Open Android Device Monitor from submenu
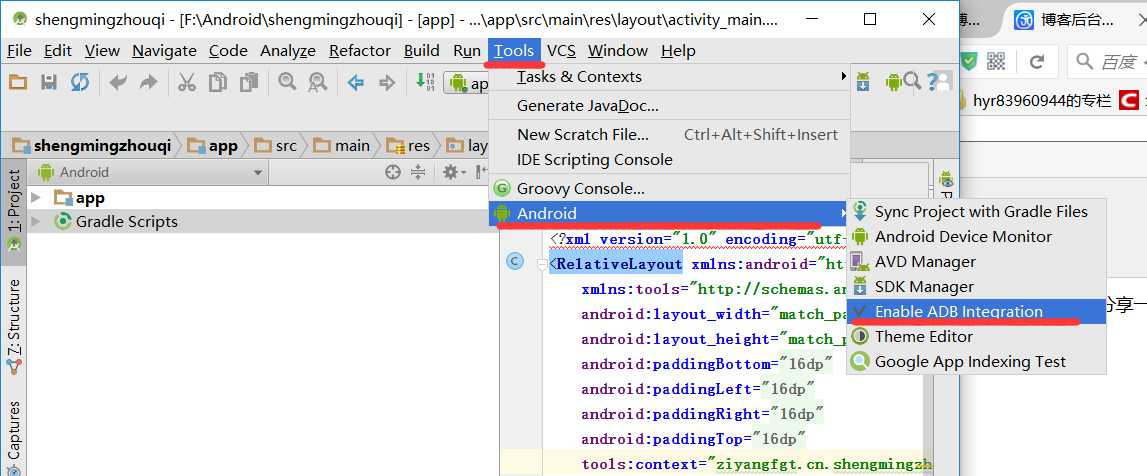The image size is (1147, 476). pyautogui.click(x=977, y=237)
